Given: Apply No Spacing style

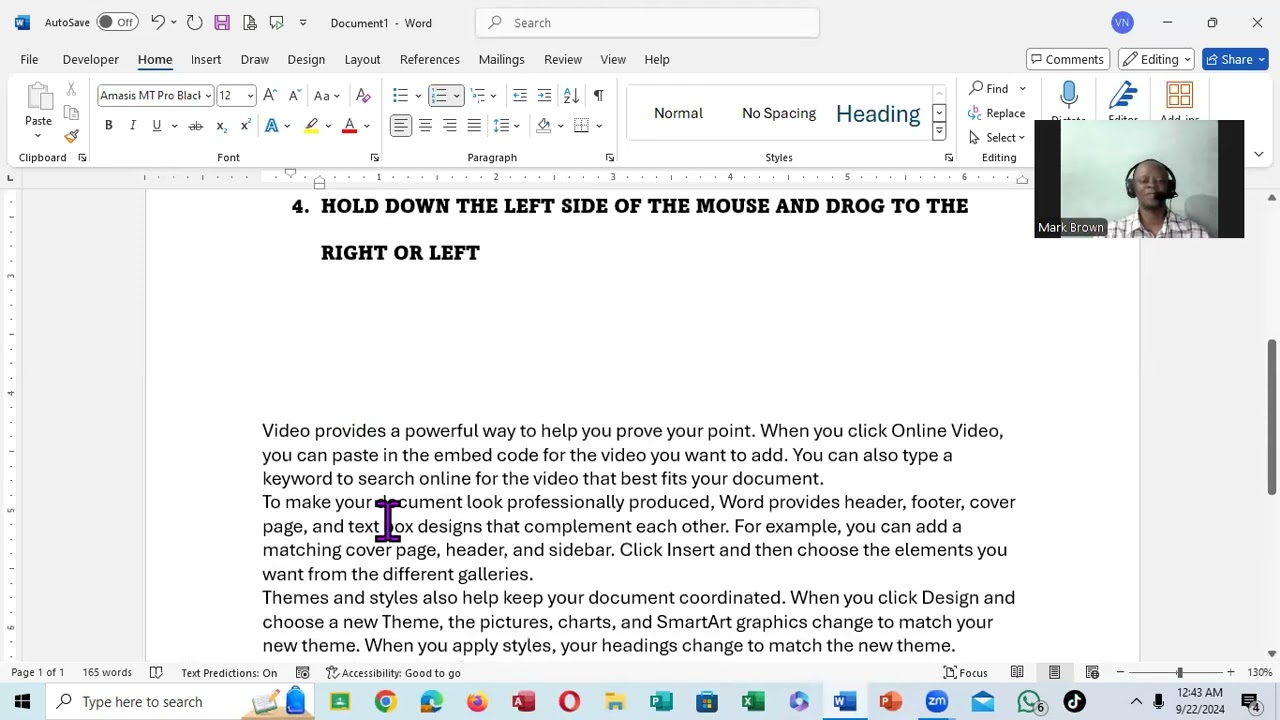Looking at the screenshot, I should 779,113.
